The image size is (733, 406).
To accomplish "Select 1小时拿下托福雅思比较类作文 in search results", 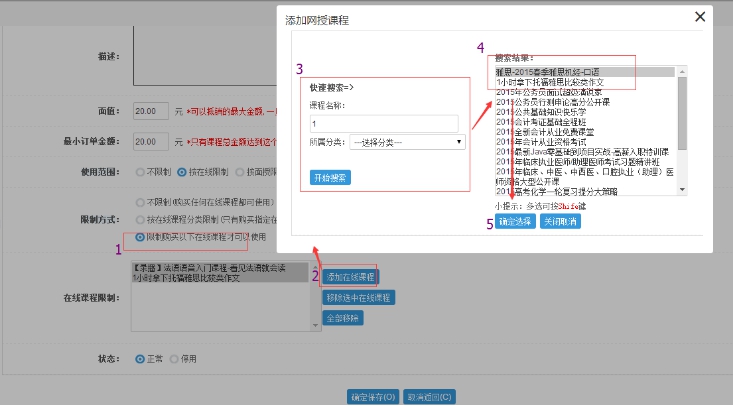I will point(553,81).
